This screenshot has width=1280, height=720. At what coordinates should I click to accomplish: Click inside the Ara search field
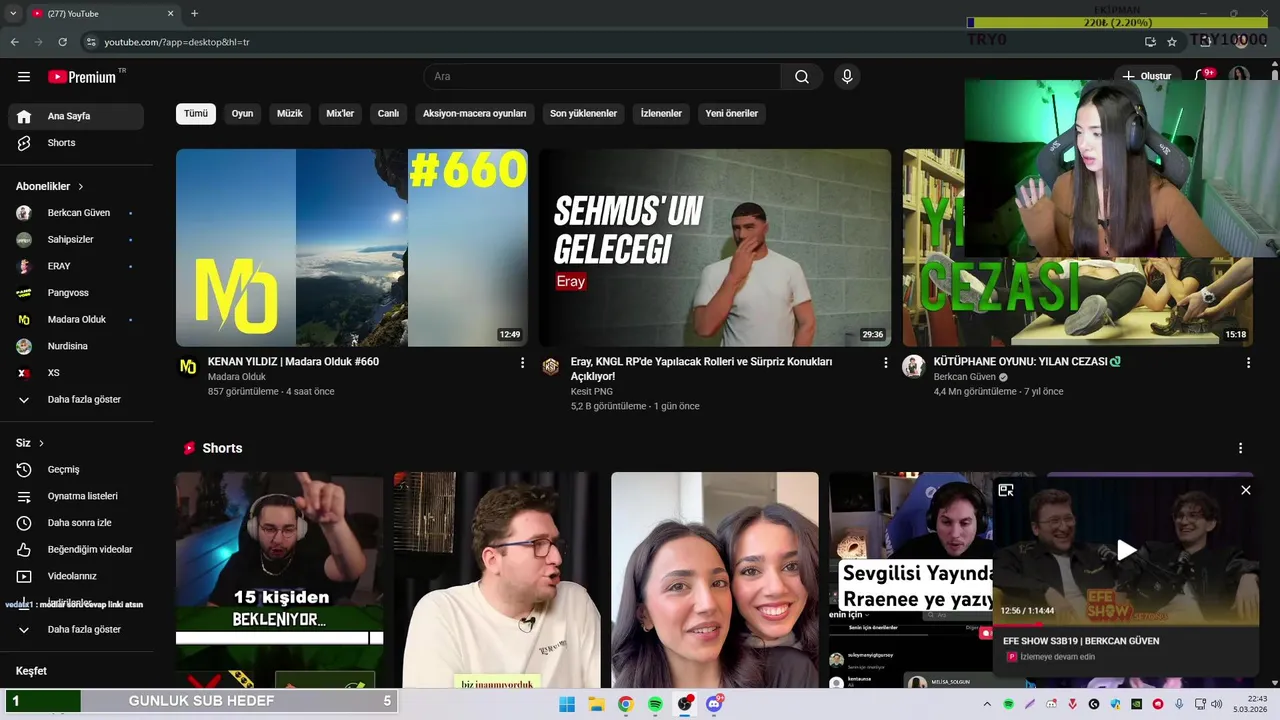602,77
